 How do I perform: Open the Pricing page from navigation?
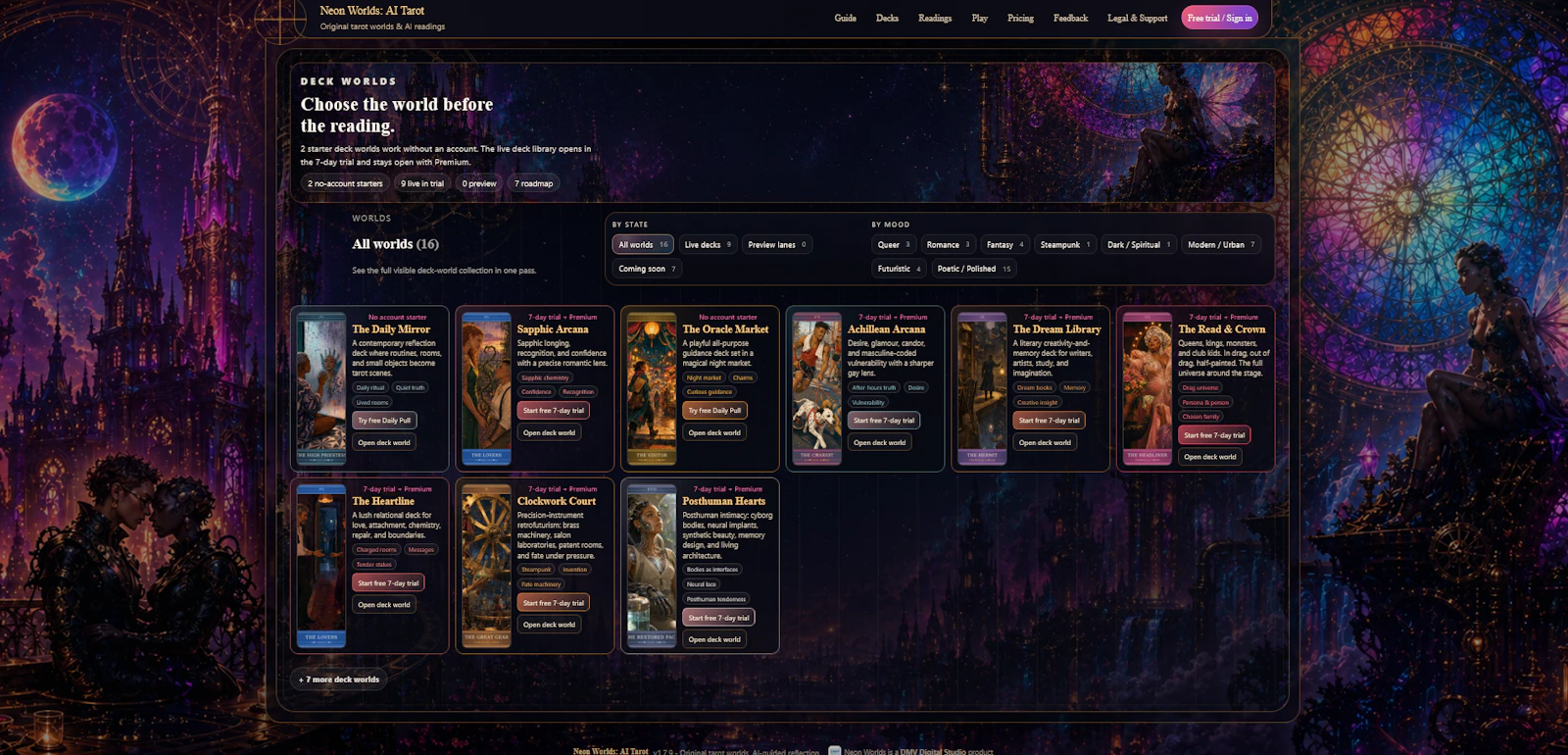(1020, 18)
